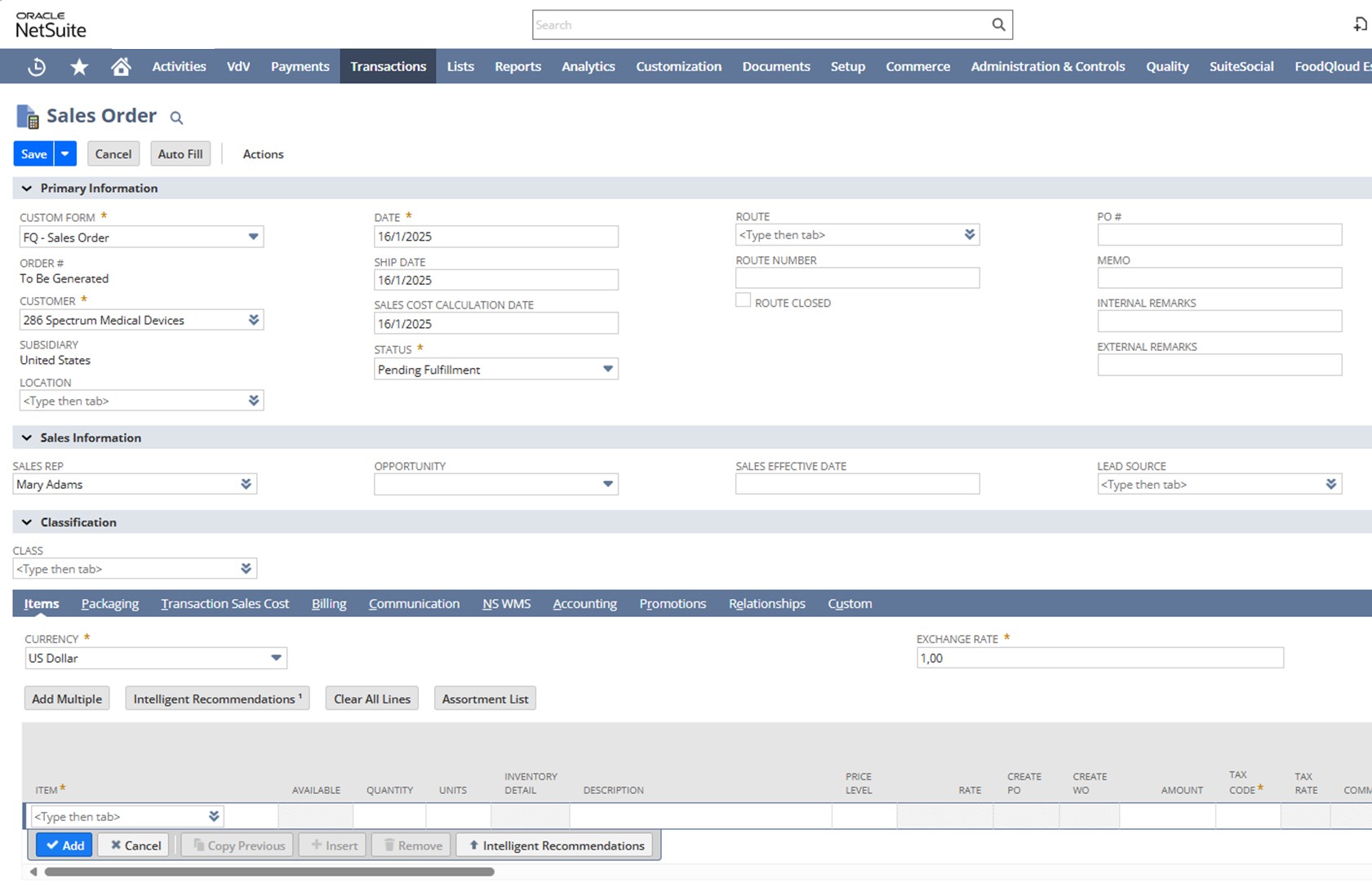This screenshot has height=883, width=1372.
Task: Open the Recent Records clock icon
Action: tap(37, 67)
